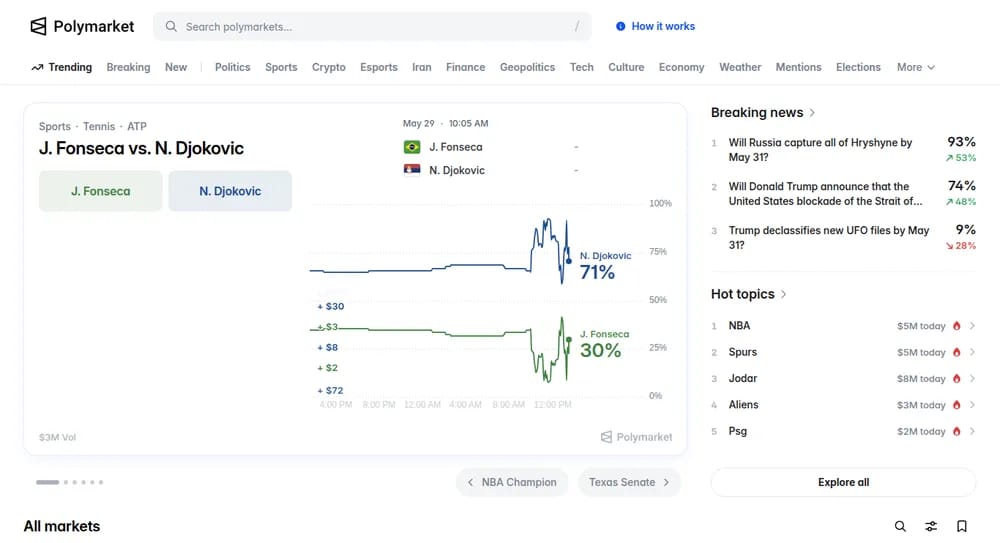The image size is (1000, 543).
Task: Click the Trending arrow icon
Action: pos(37,67)
